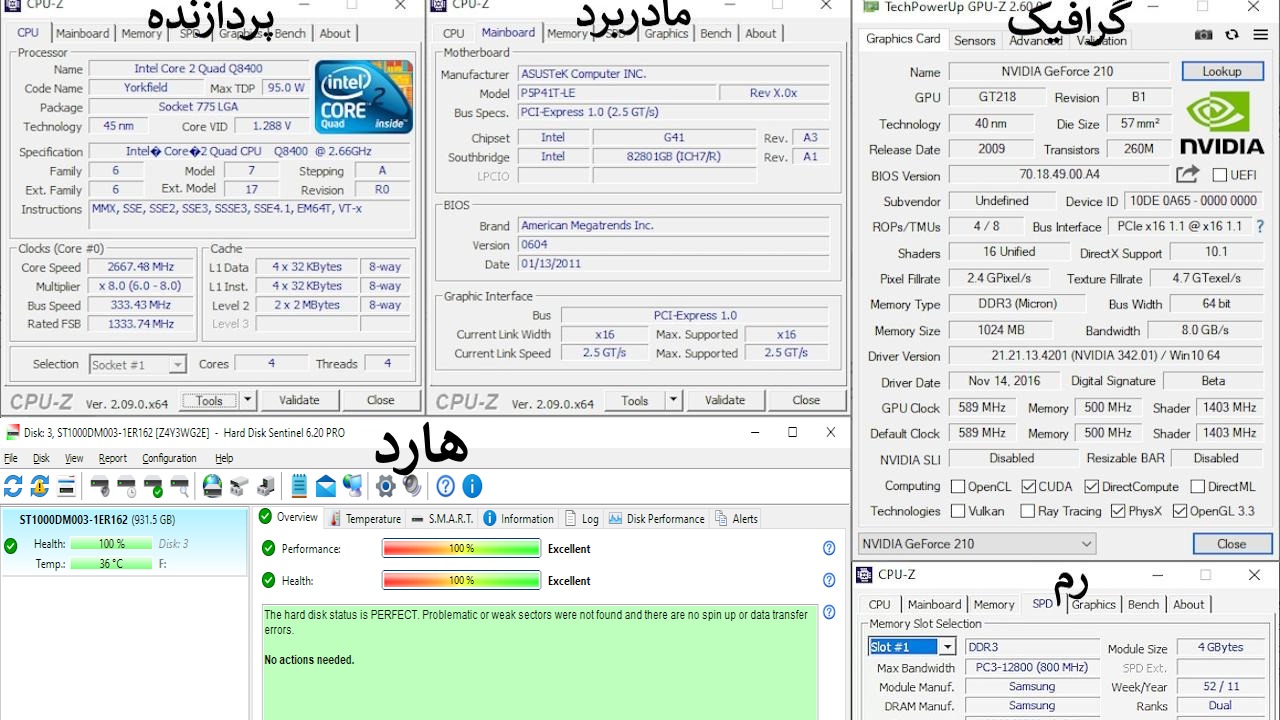The height and width of the screenshot is (720, 1280).
Task: Click the blue refresh arrows icon in Hard Disk Sentinel
Action: pos(13,487)
